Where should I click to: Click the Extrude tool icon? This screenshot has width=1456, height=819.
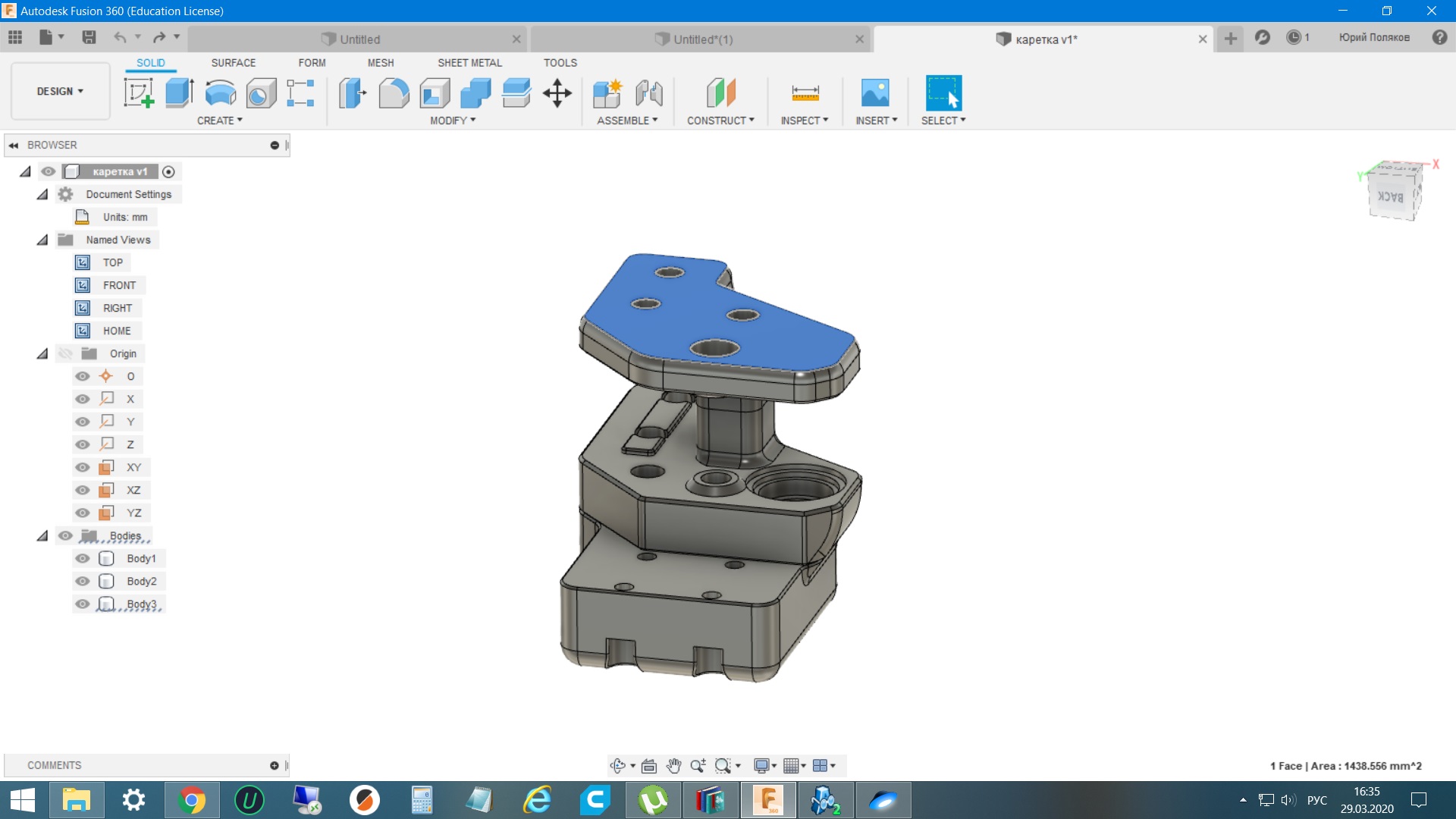click(x=178, y=92)
